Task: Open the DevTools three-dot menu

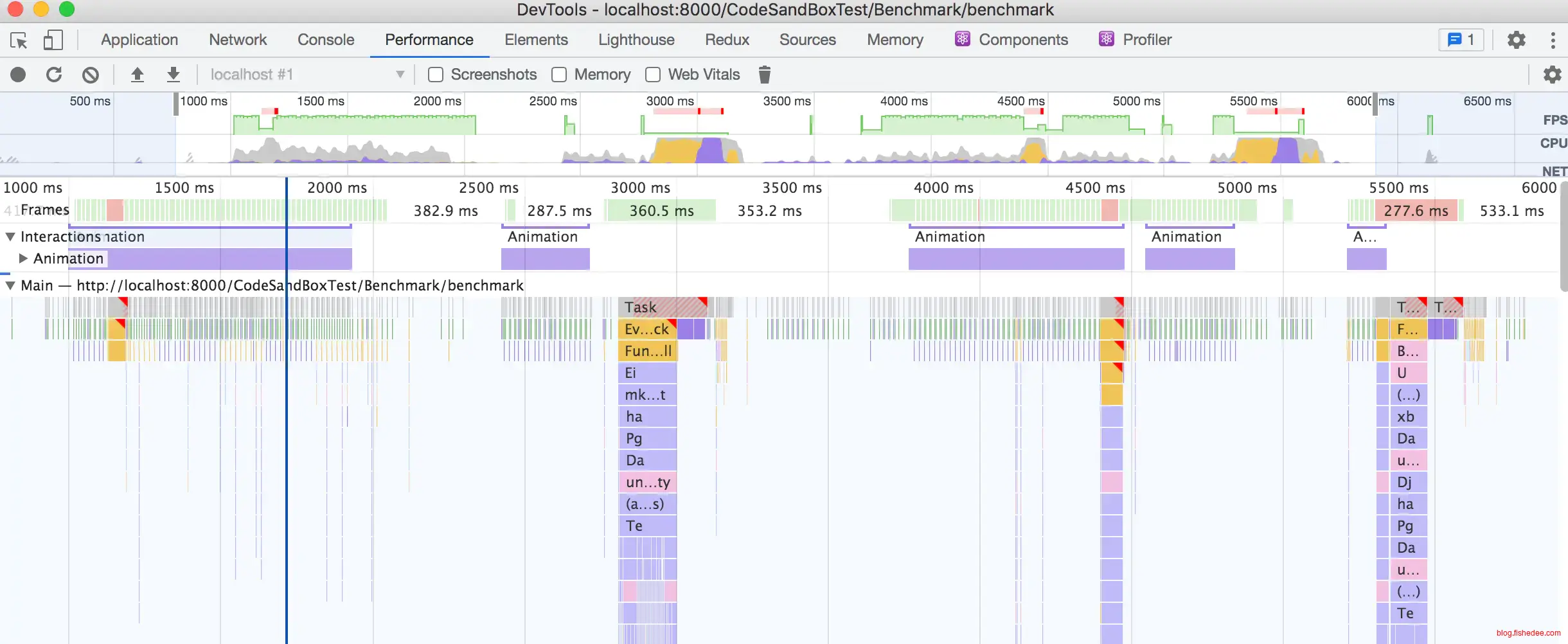Action: click(x=1553, y=40)
